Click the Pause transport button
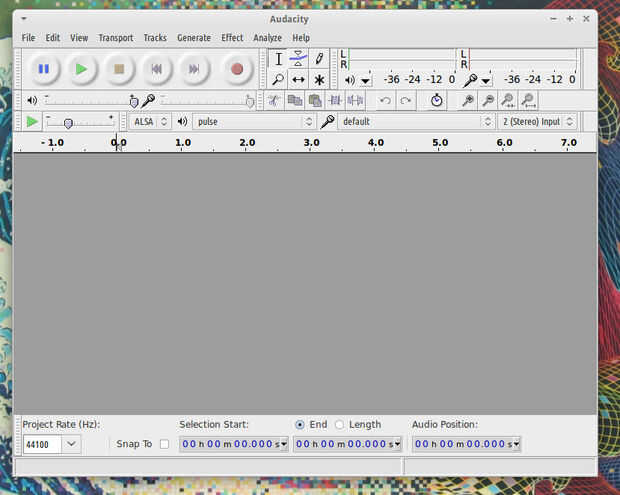The width and height of the screenshot is (620, 495). tap(44, 69)
